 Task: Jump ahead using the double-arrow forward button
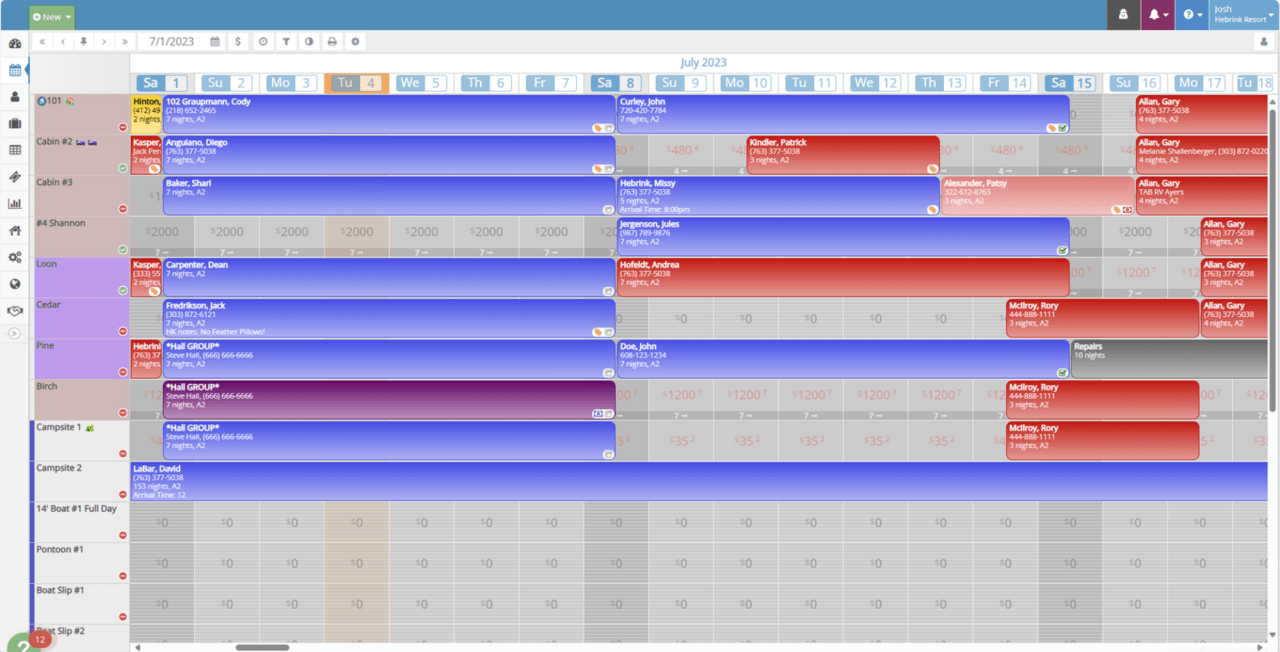point(125,41)
